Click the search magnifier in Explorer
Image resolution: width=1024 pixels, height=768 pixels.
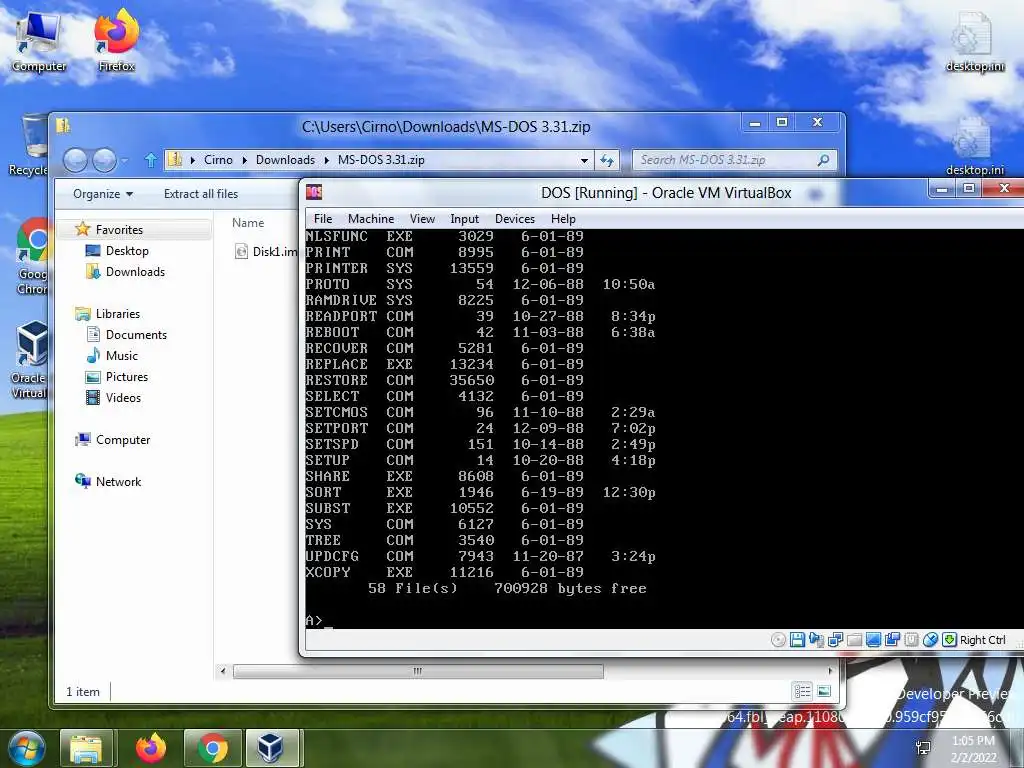click(823, 160)
